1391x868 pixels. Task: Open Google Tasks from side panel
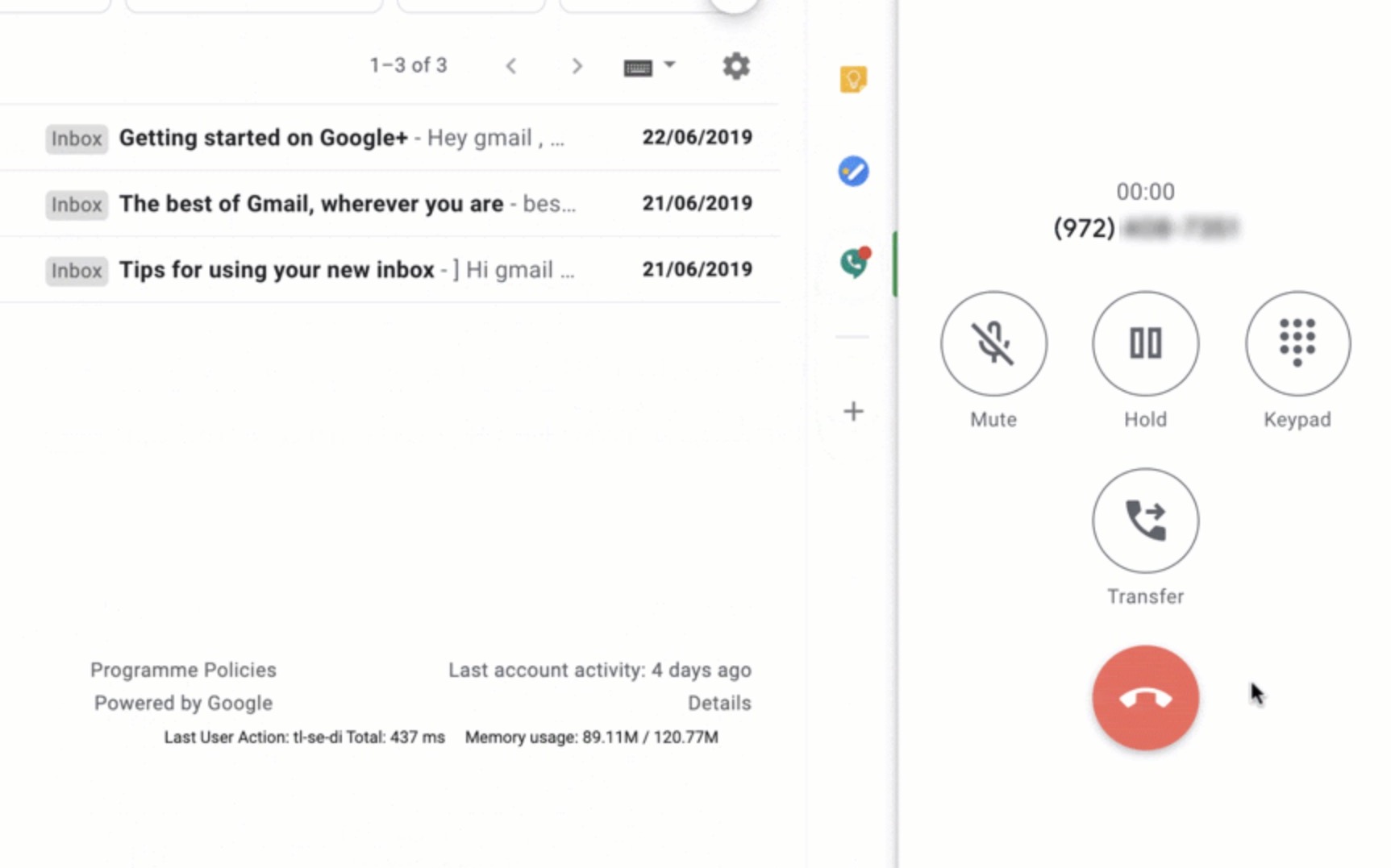853,171
